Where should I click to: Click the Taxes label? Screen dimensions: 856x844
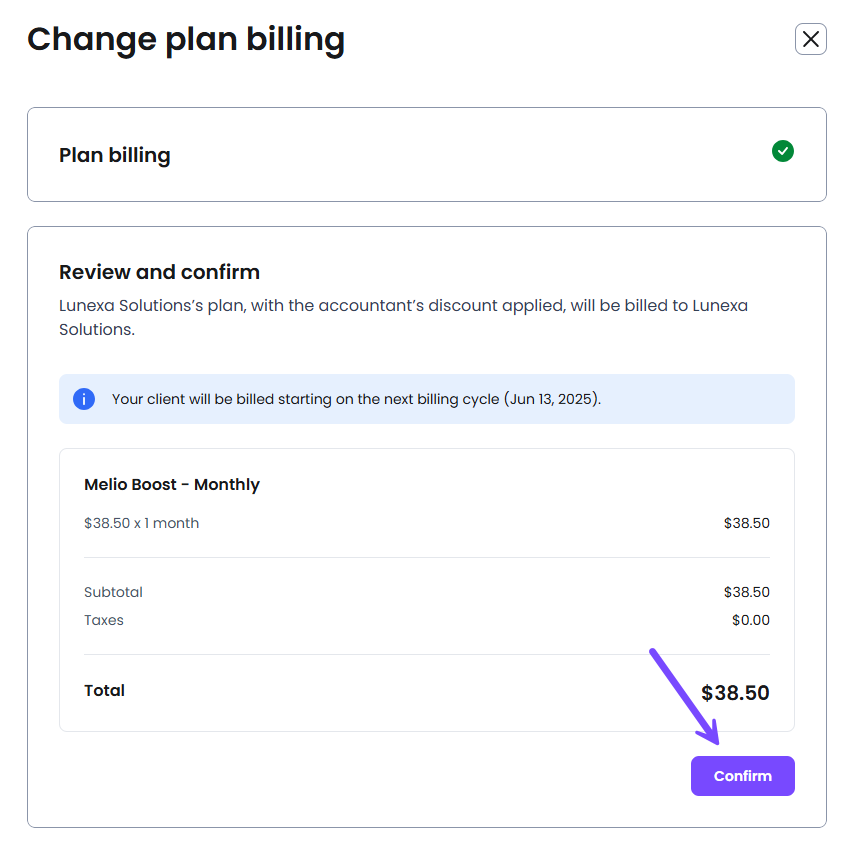pyautogui.click(x=104, y=620)
